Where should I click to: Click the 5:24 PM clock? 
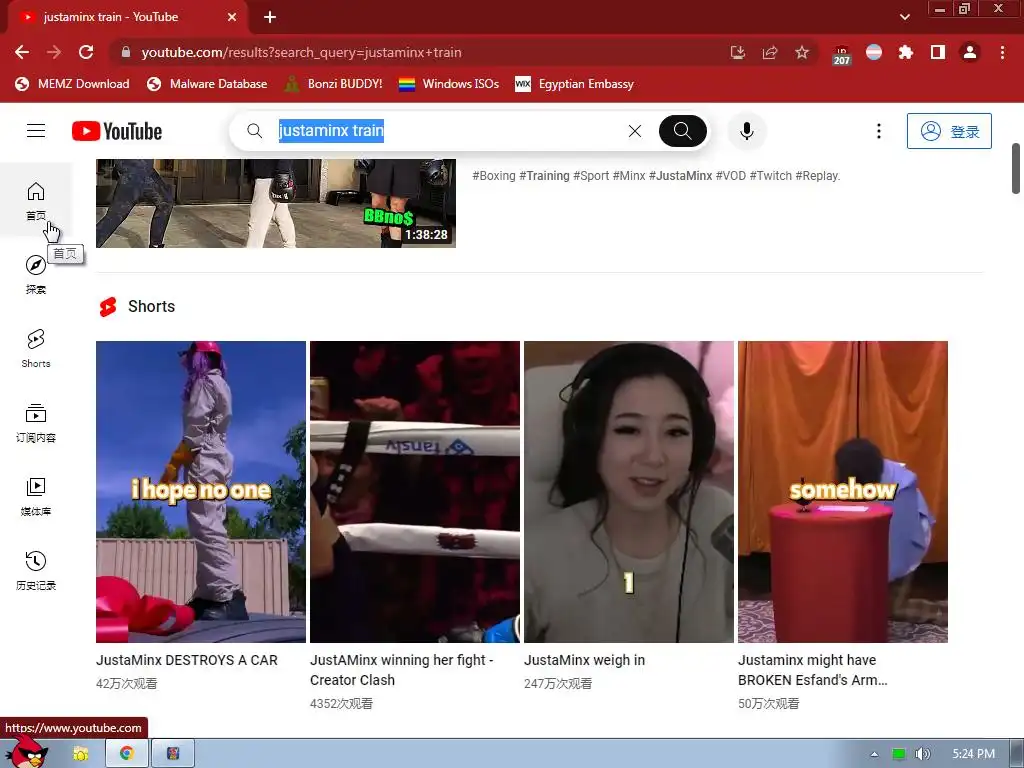tap(974, 754)
